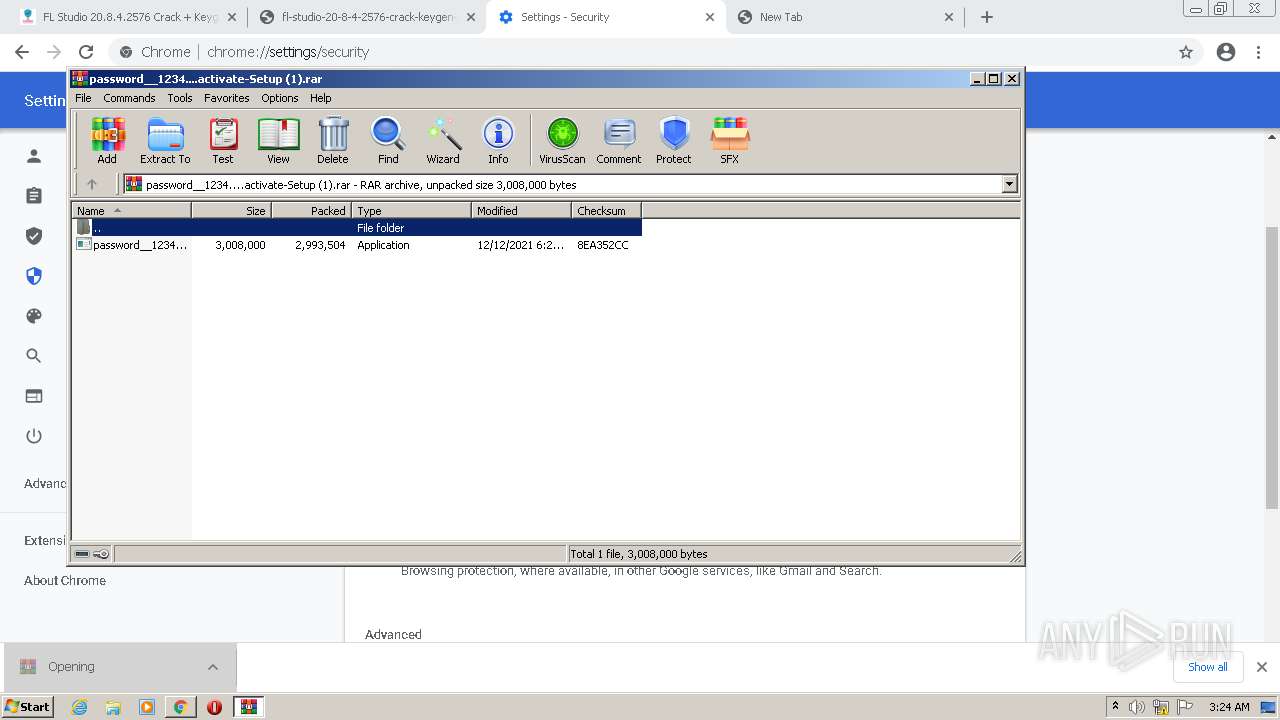Viewport: 1280px width, 720px height.
Task: Open the Chrome profile avatar
Action: click(1226, 52)
